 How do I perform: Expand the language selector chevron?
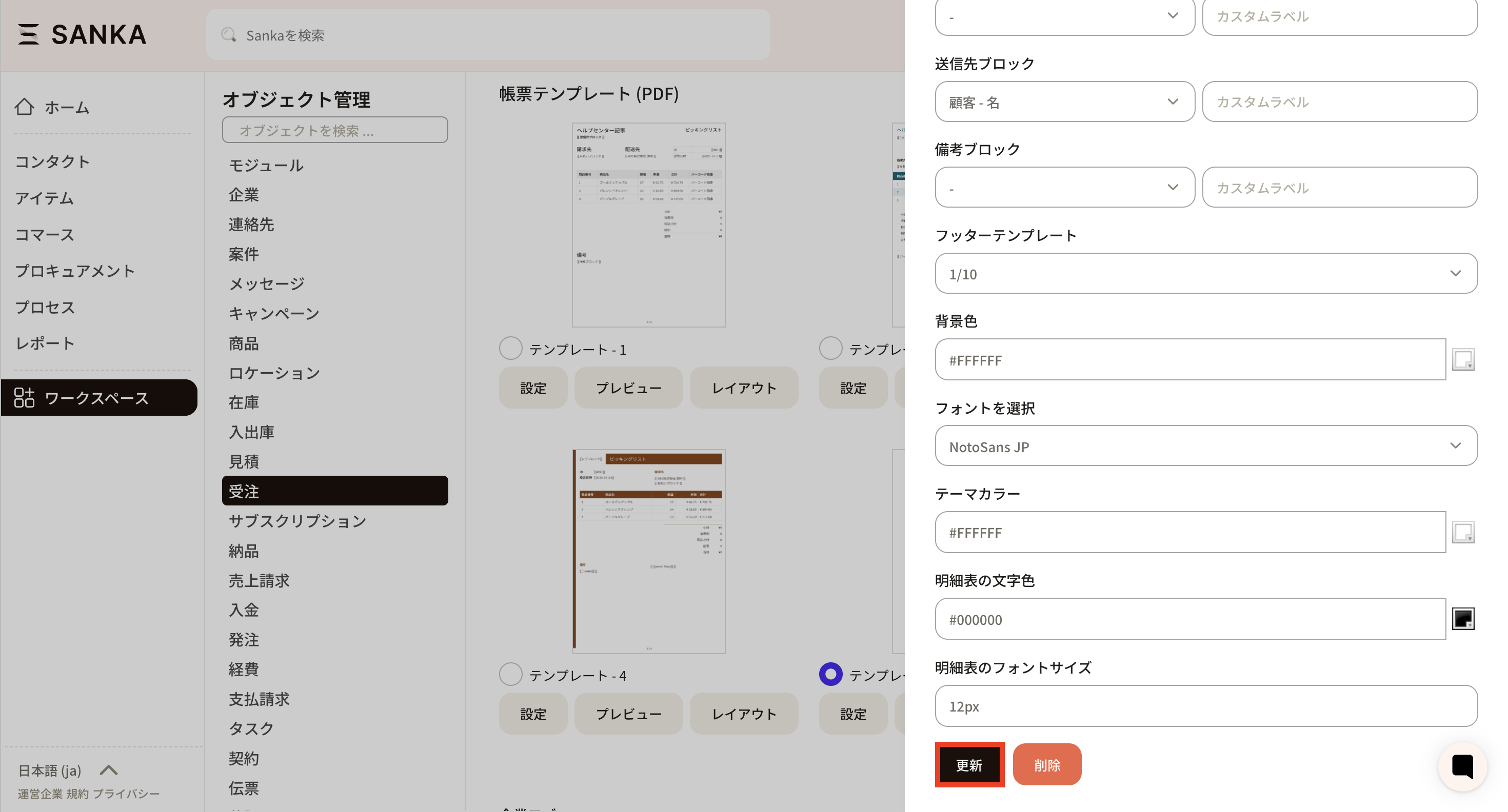109,770
